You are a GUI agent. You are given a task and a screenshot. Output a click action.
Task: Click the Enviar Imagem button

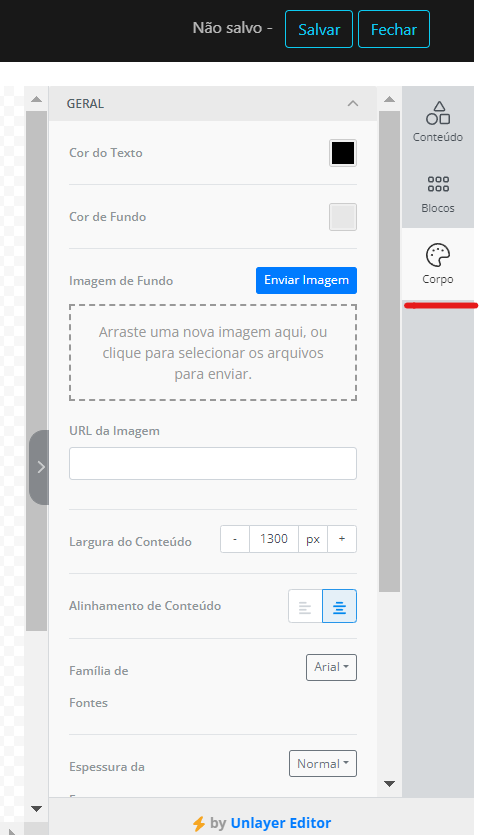pyautogui.click(x=306, y=280)
